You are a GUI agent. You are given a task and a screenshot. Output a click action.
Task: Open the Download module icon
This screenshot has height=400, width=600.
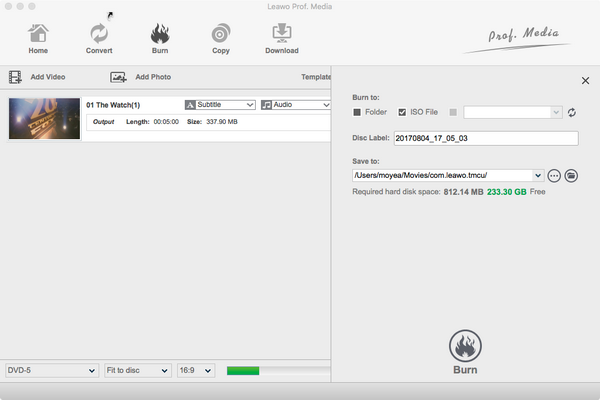point(281,36)
